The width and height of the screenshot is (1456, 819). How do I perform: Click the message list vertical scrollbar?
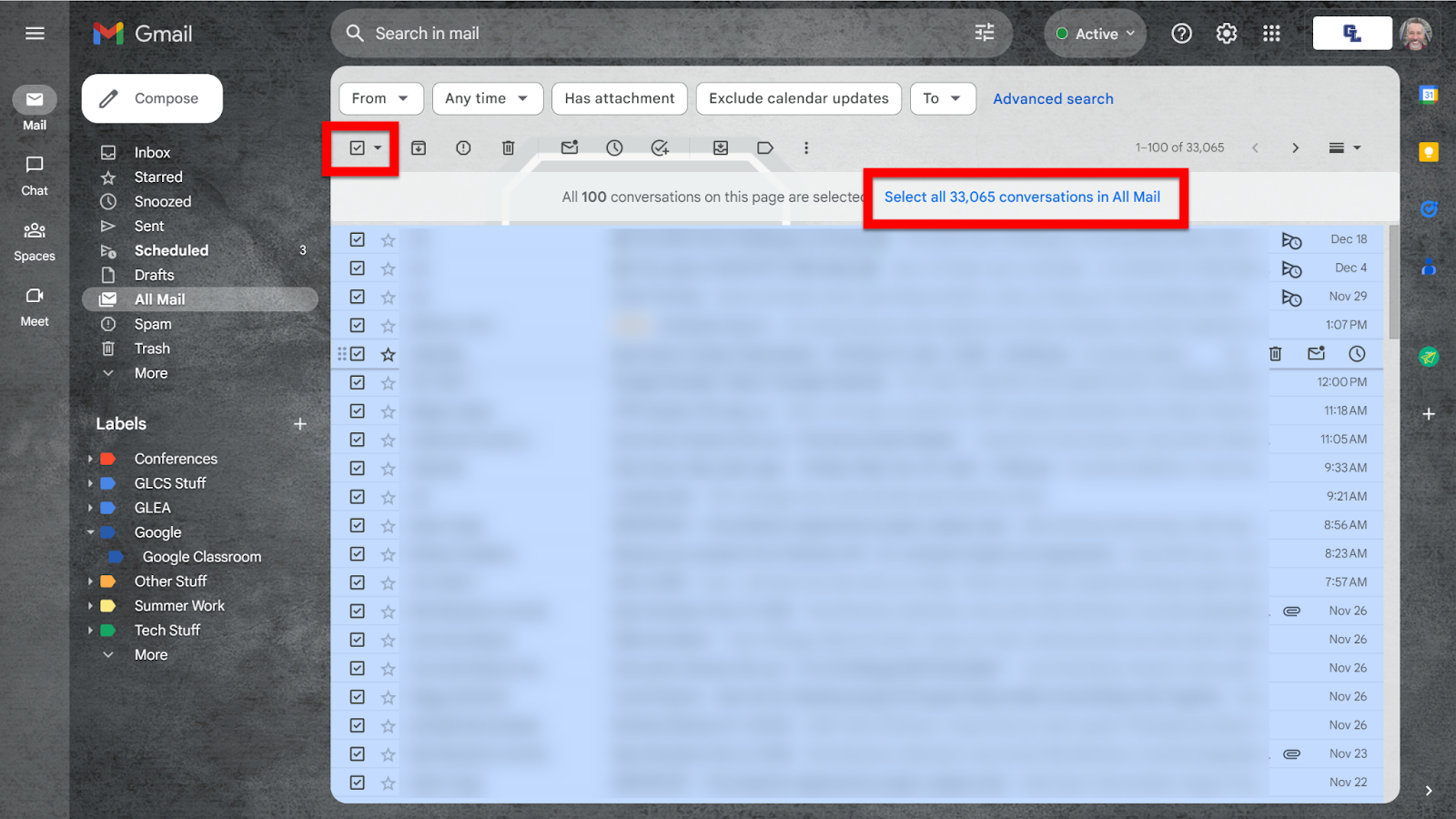[1394, 282]
